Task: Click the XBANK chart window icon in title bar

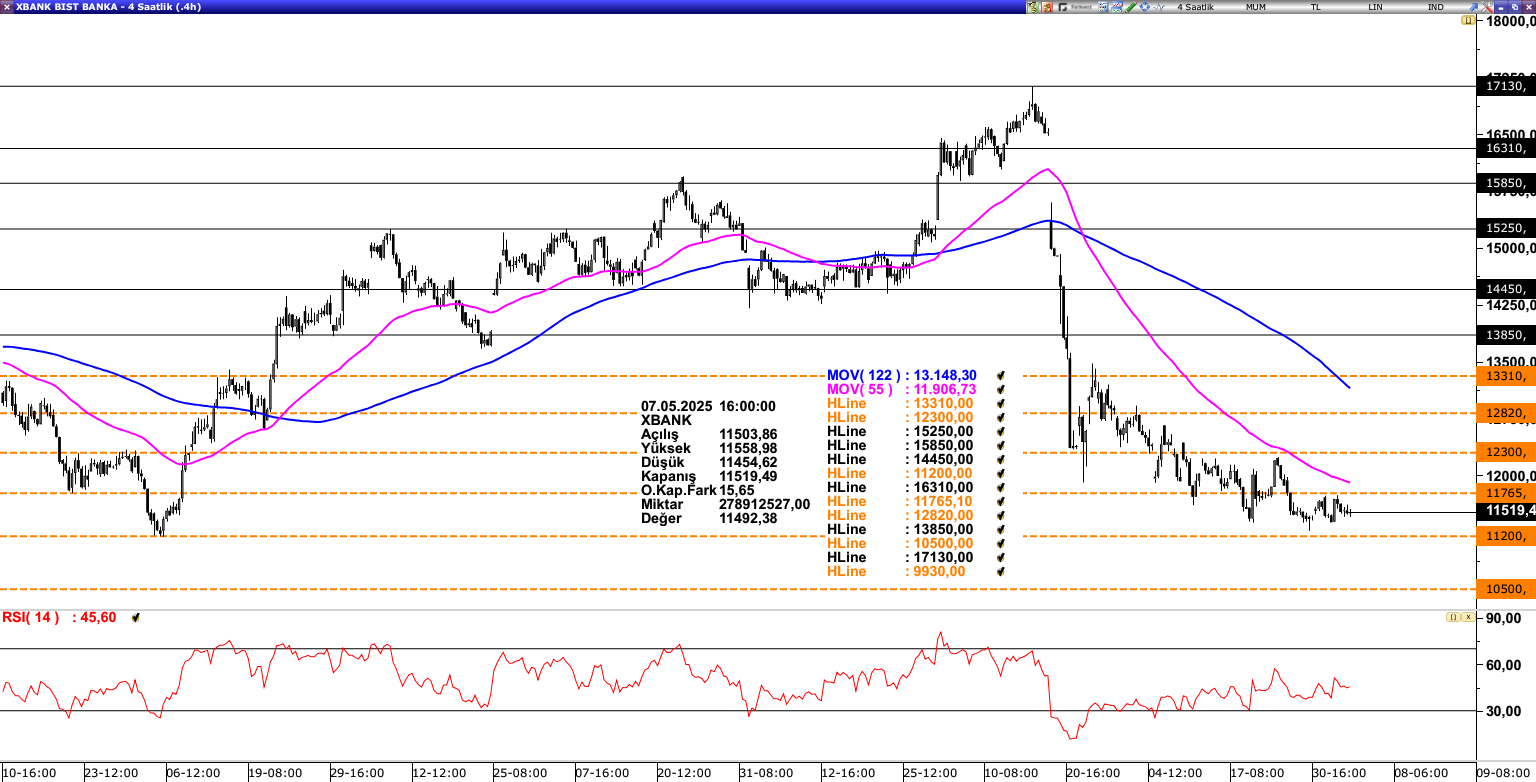Action: 7,7
